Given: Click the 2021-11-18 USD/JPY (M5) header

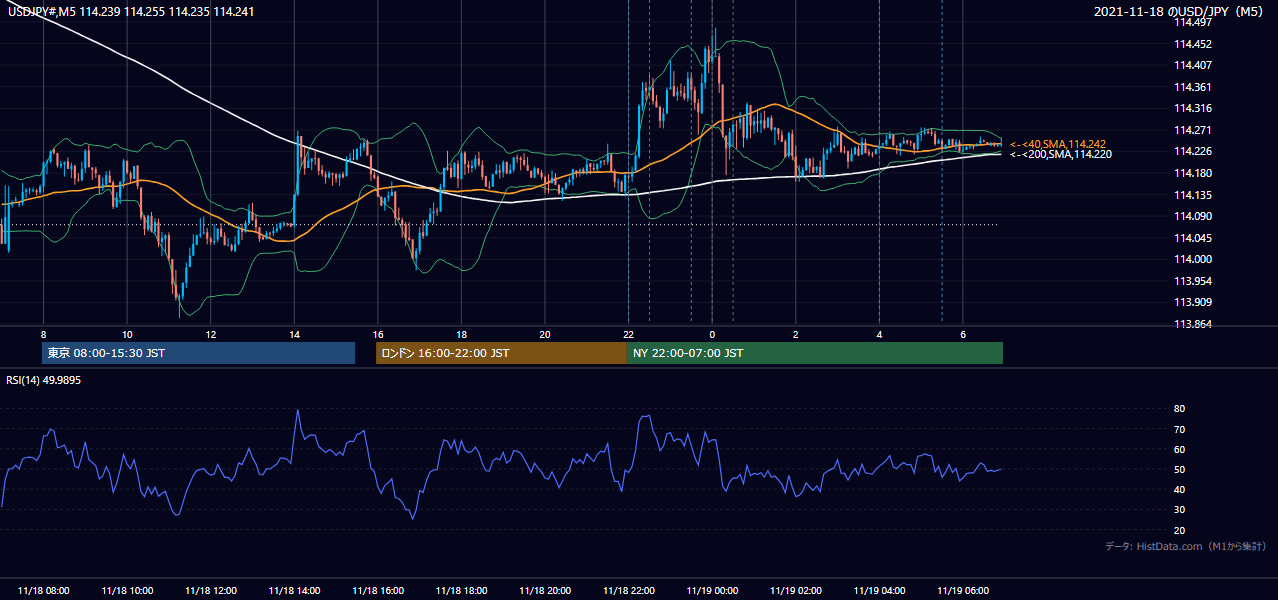Looking at the screenshot, I should click(1180, 11).
